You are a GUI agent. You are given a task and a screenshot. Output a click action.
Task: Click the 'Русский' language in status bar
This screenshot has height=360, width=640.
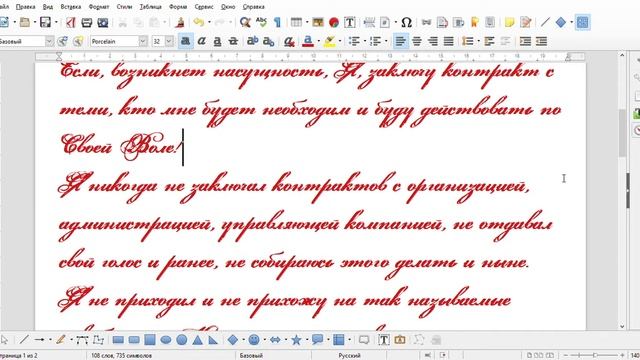(349, 356)
